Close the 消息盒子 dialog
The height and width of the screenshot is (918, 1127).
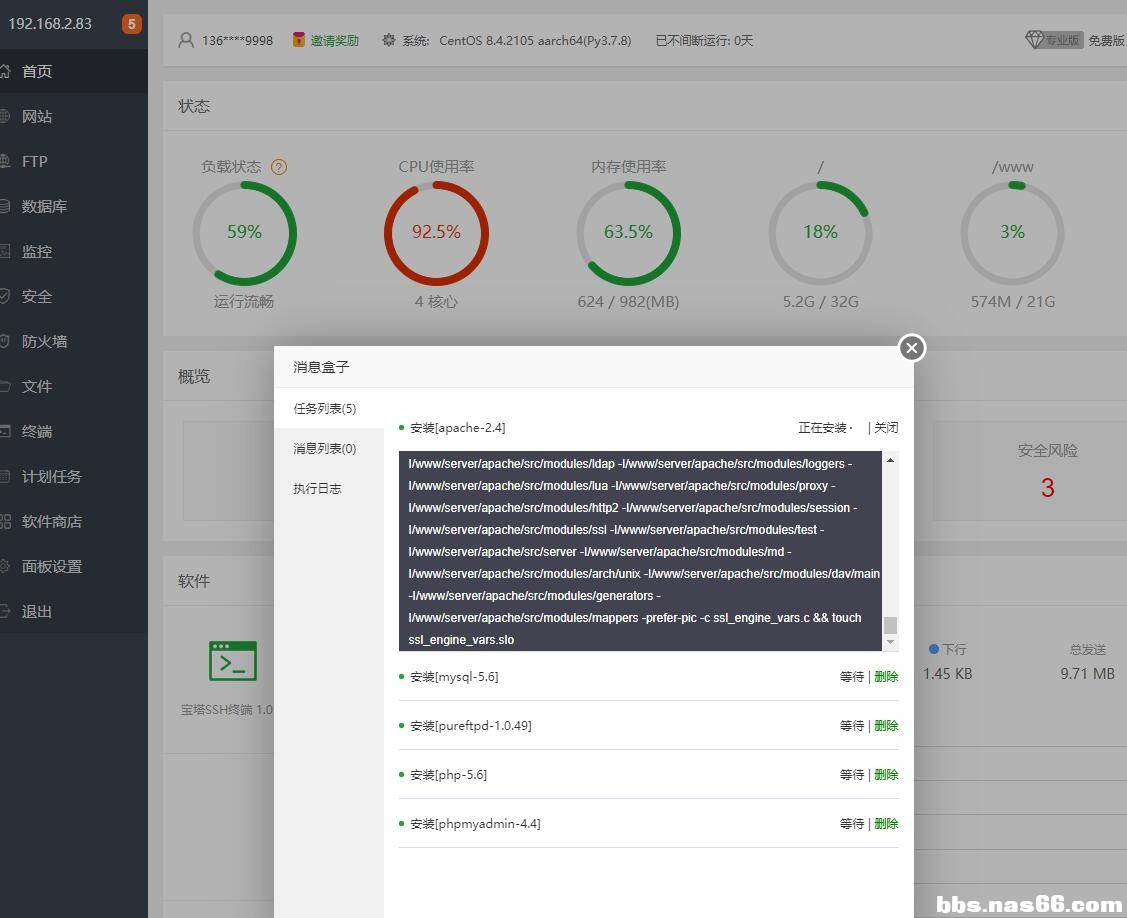911,347
